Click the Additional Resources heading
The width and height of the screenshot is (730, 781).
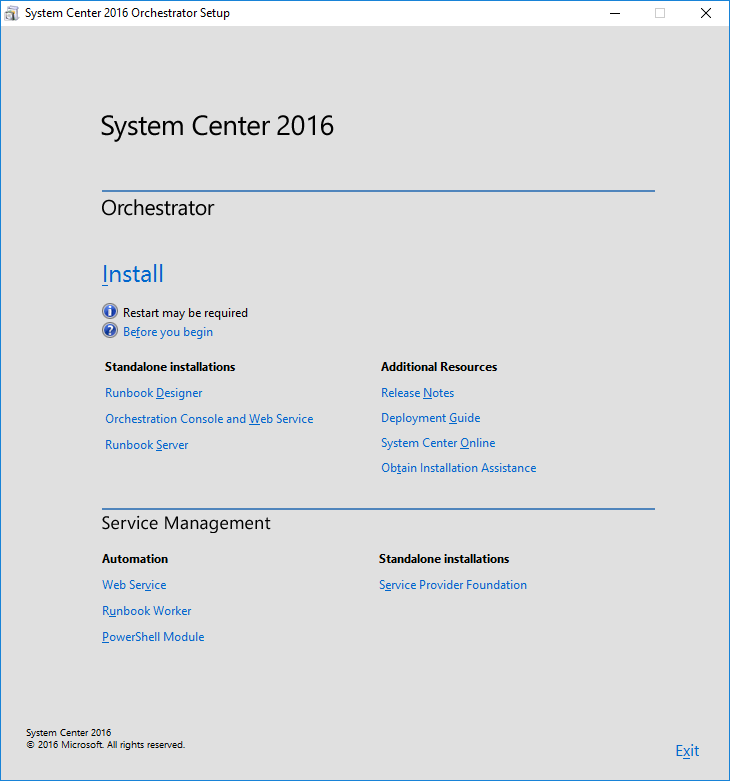[x=439, y=367]
